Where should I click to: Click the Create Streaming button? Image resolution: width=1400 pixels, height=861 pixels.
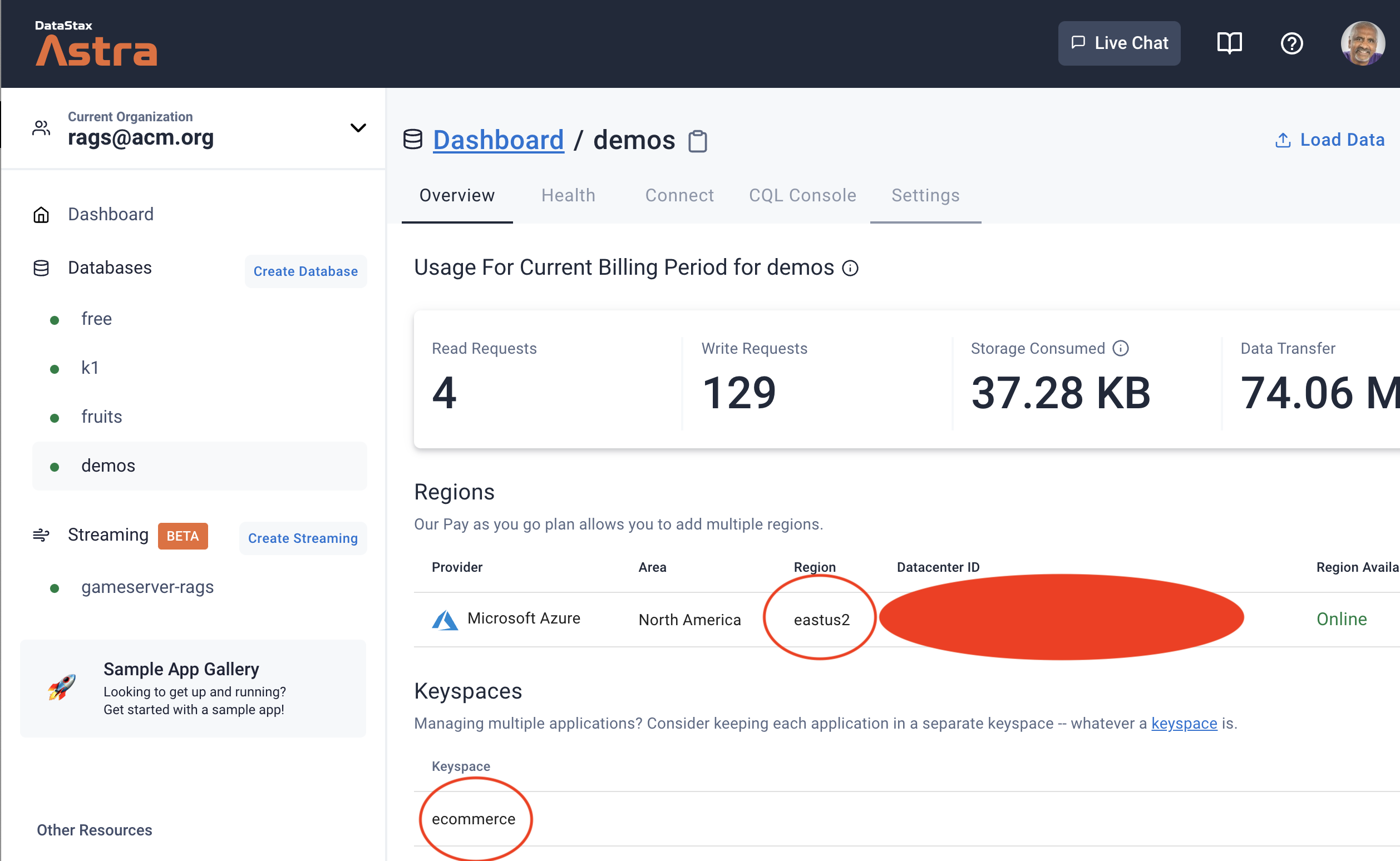(x=303, y=538)
